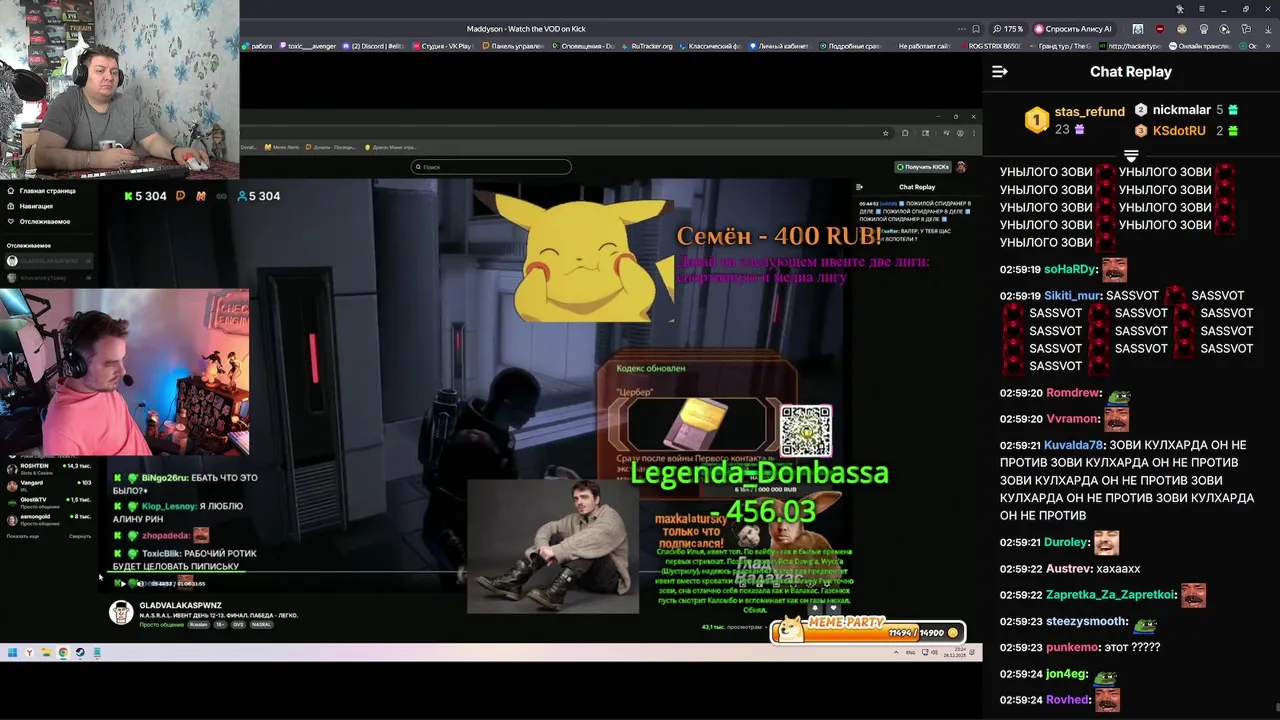Open KSdotRU leaderboard entry
Viewport: 1280px width, 720px height.
[x=1186, y=131]
